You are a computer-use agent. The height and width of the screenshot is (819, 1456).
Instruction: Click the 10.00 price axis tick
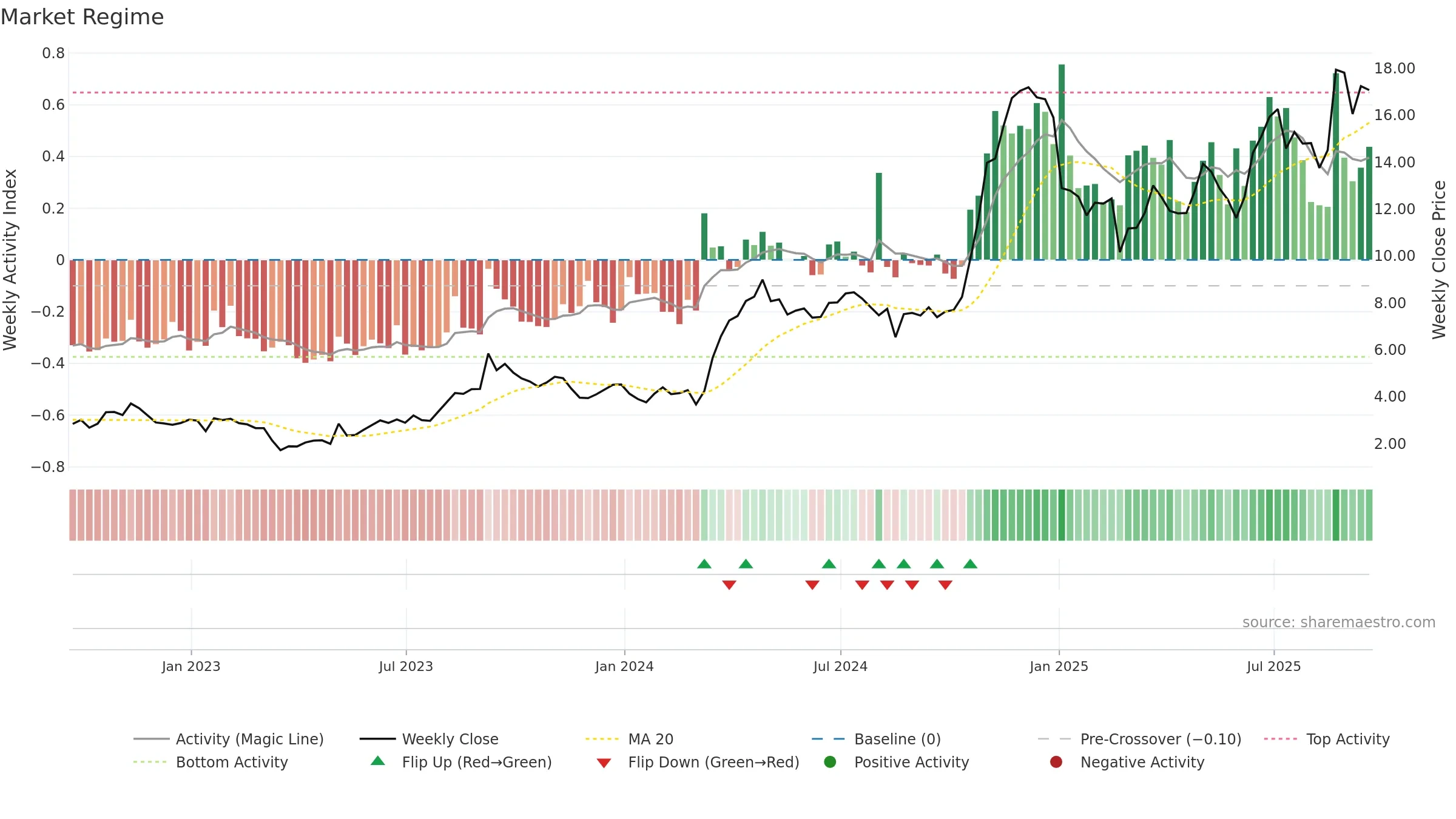coord(1394,255)
